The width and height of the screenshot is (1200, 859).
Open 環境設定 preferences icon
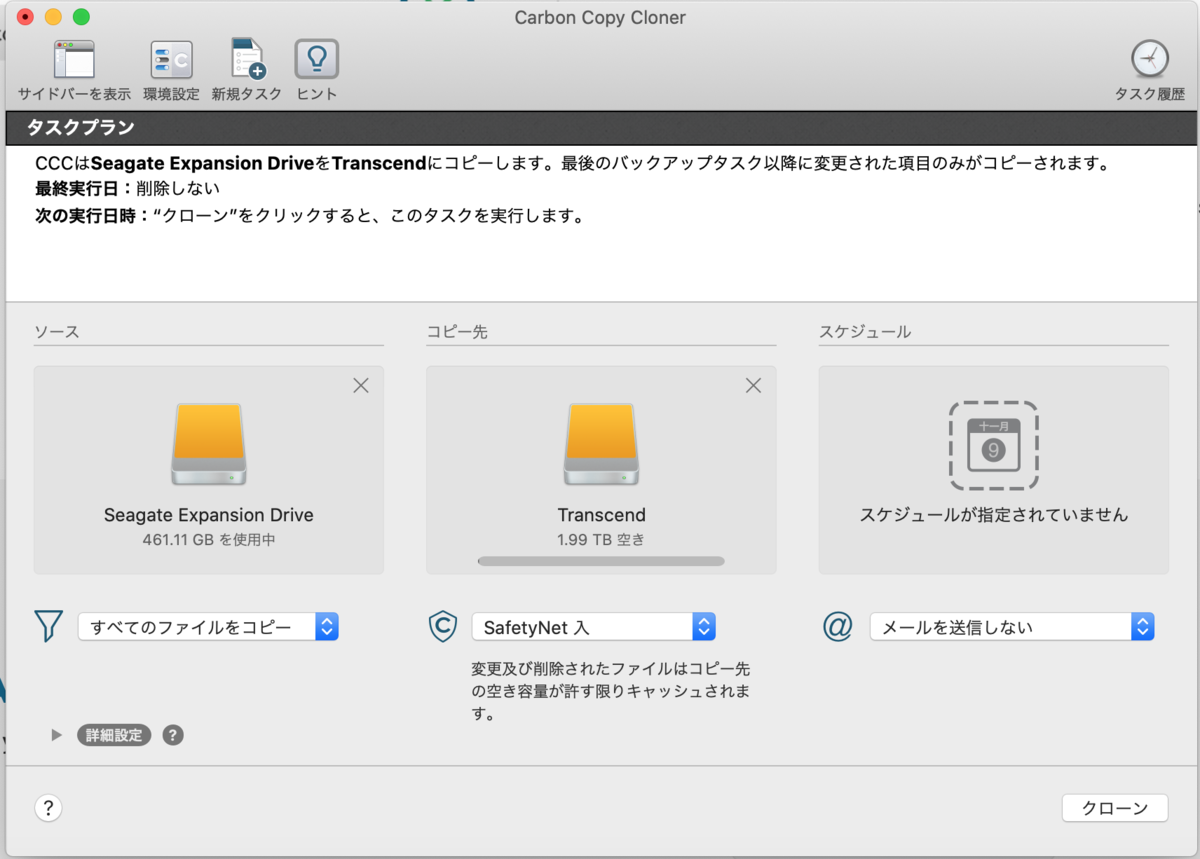pos(171,60)
